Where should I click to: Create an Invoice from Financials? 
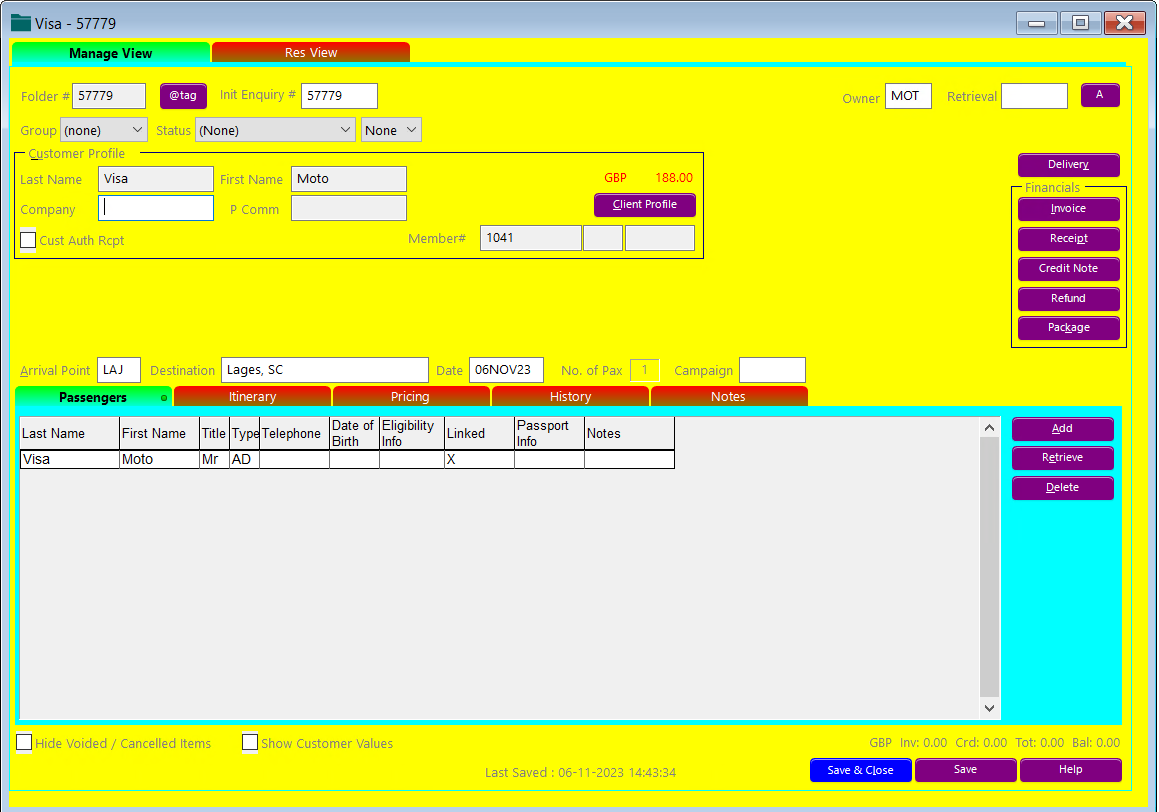[x=1069, y=208]
